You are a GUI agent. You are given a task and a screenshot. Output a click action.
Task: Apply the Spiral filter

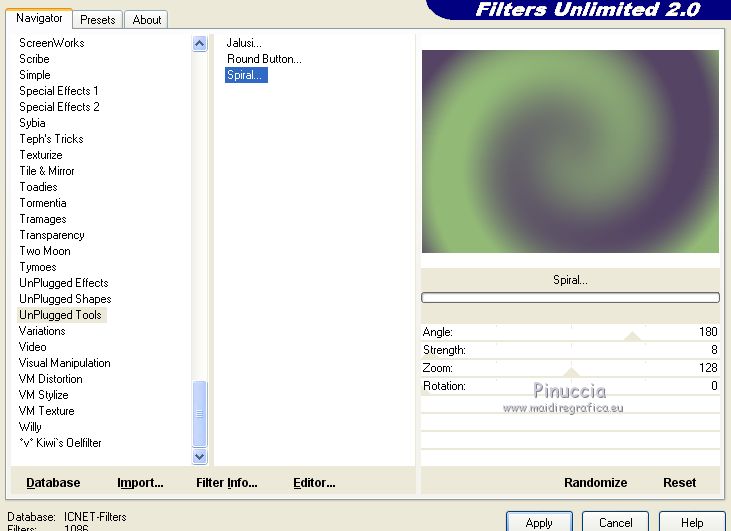pos(539,523)
